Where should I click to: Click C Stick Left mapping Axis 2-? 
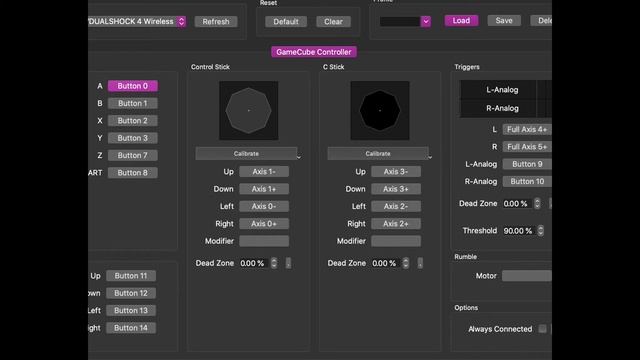point(396,206)
